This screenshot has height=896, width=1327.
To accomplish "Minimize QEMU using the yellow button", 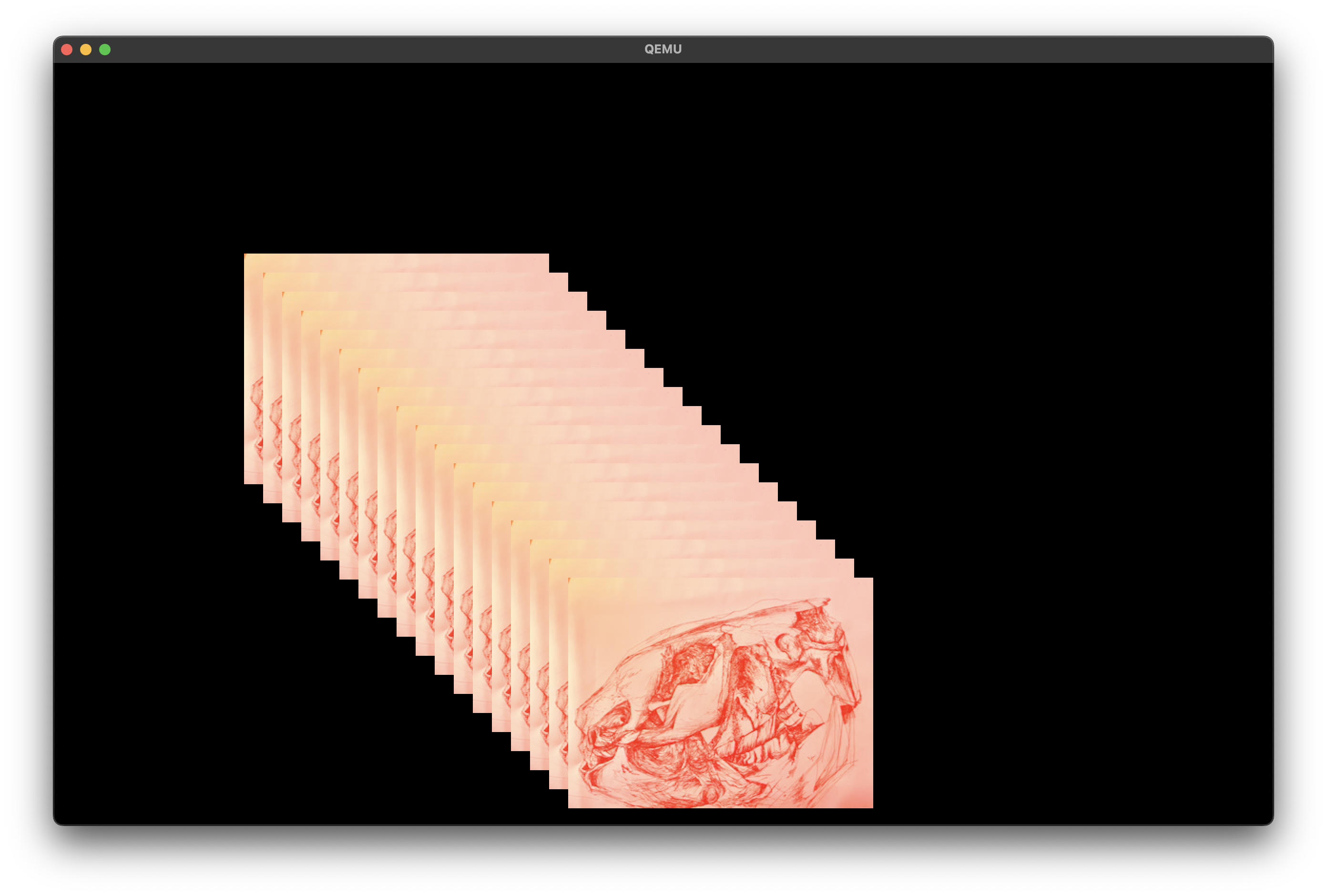I will 86,50.
